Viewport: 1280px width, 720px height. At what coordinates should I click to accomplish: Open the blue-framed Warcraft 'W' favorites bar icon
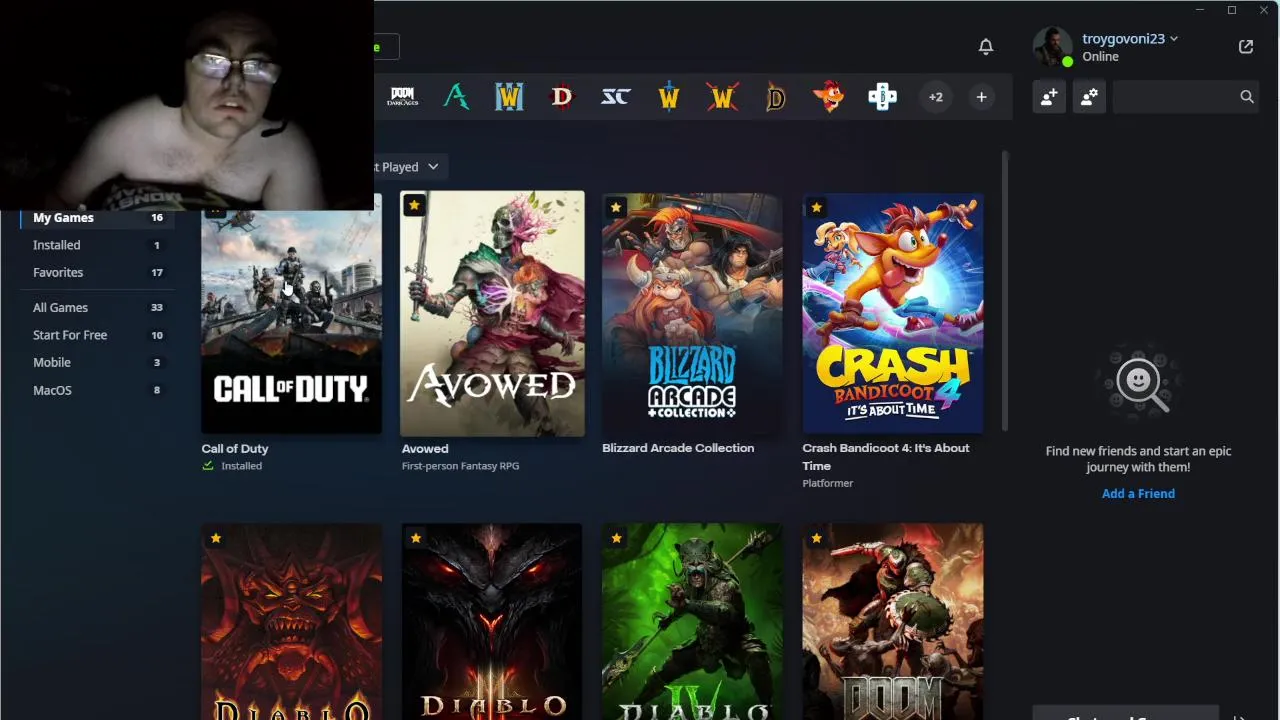click(x=509, y=97)
